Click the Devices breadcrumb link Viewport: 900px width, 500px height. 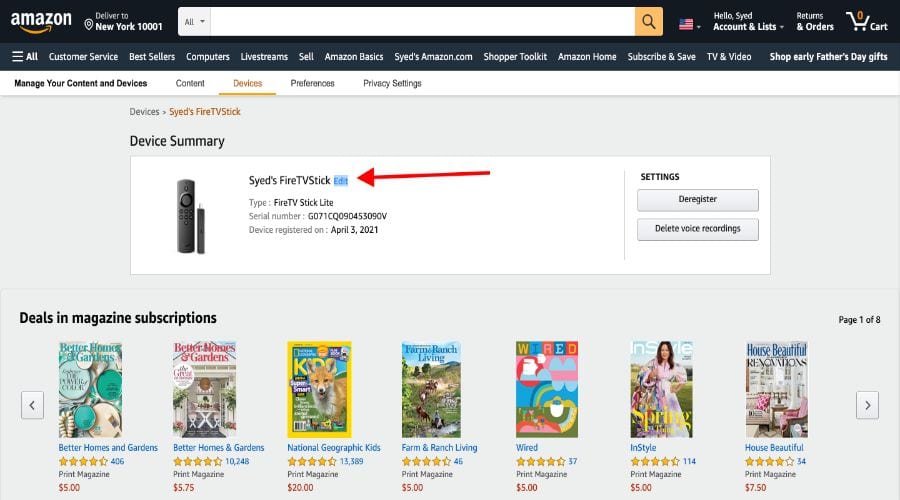(x=145, y=112)
